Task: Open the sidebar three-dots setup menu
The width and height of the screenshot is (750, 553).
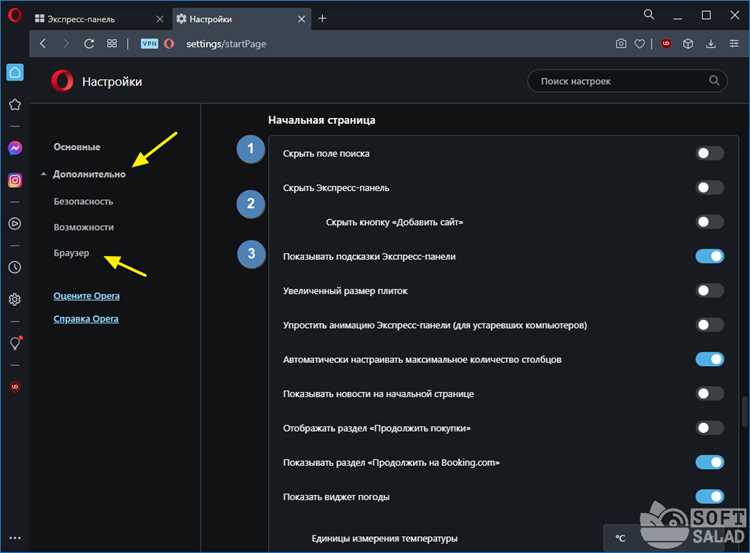Action: pyautogui.click(x=15, y=538)
